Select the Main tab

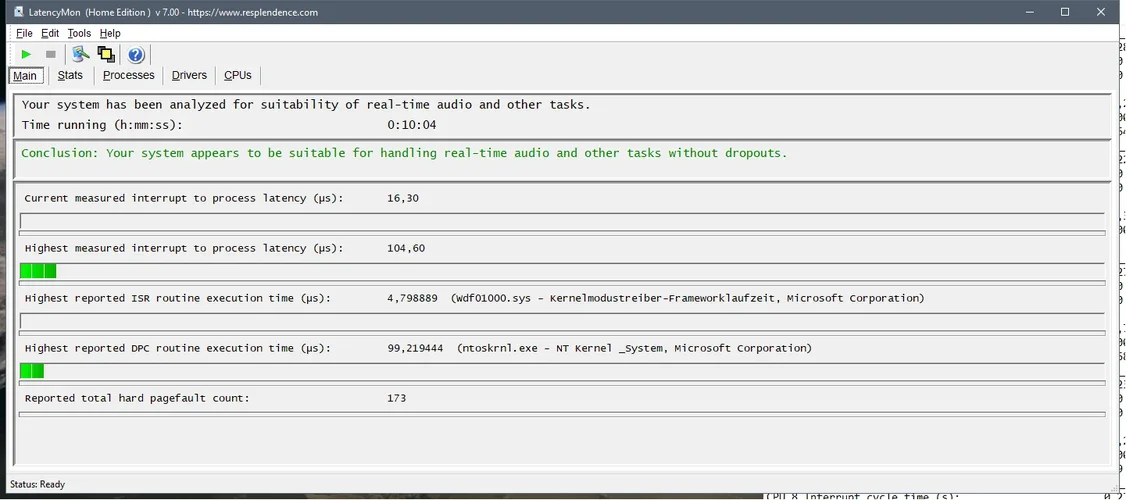(25, 76)
